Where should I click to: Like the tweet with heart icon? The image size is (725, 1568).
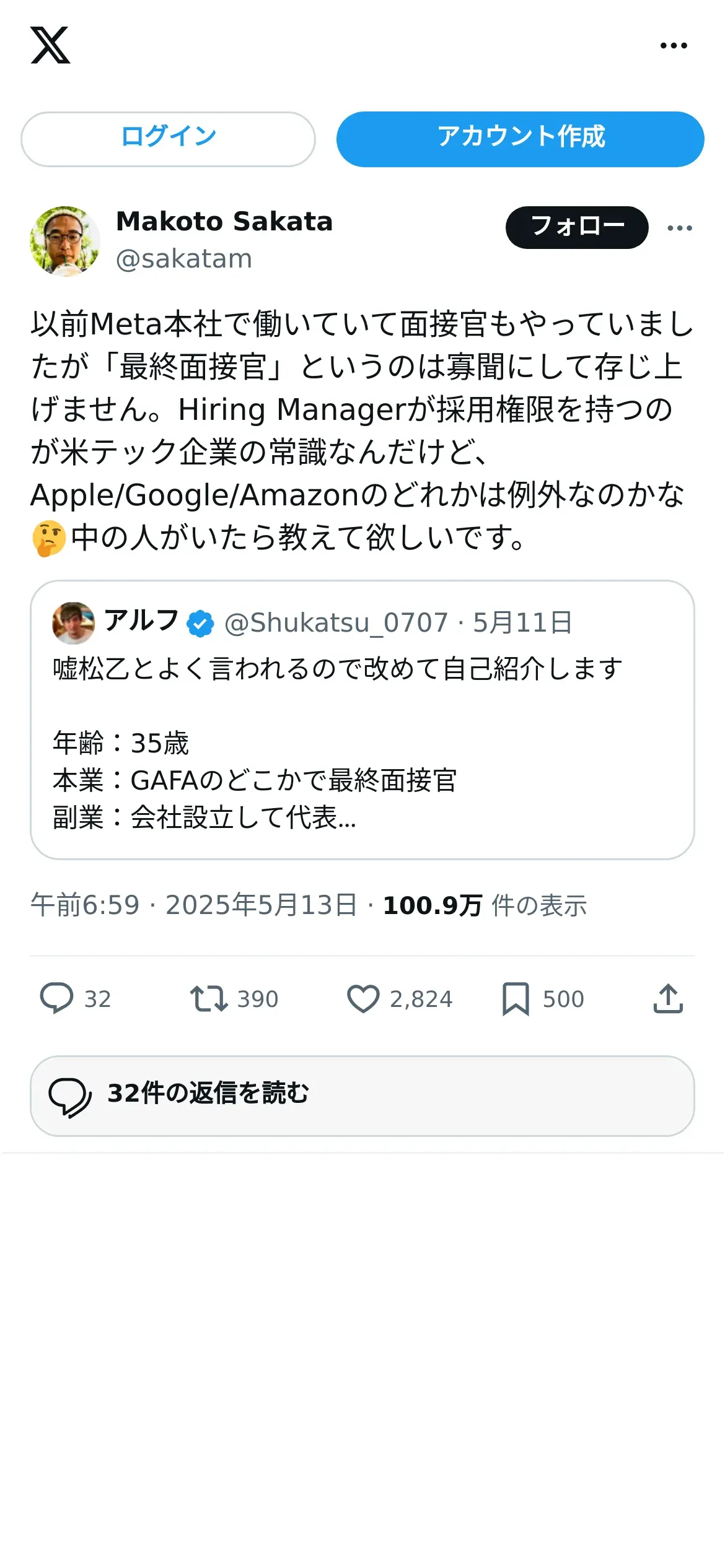pyautogui.click(x=363, y=998)
